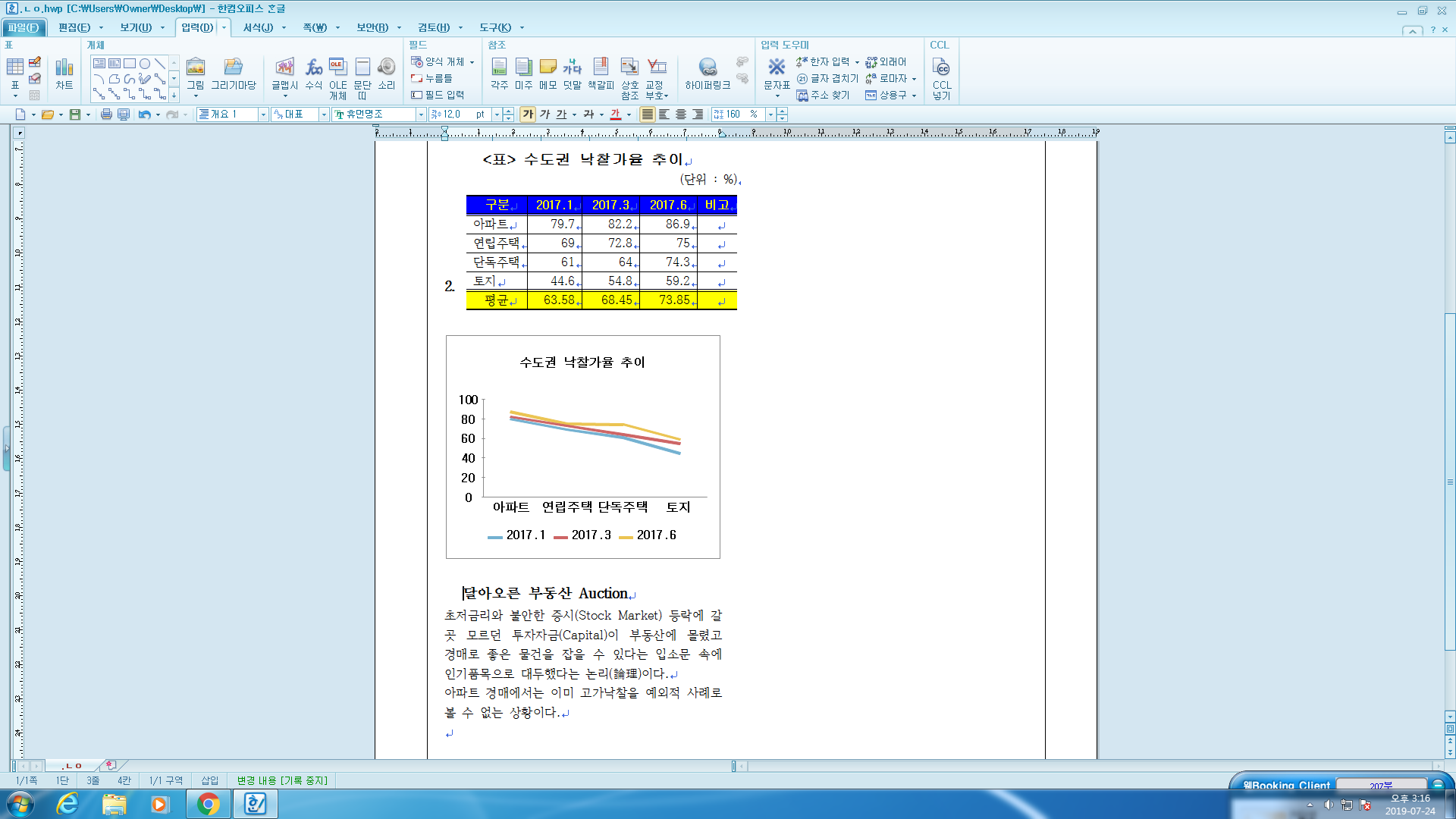Click the 필드 입력 button
1456x819 pixels.
click(438, 95)
